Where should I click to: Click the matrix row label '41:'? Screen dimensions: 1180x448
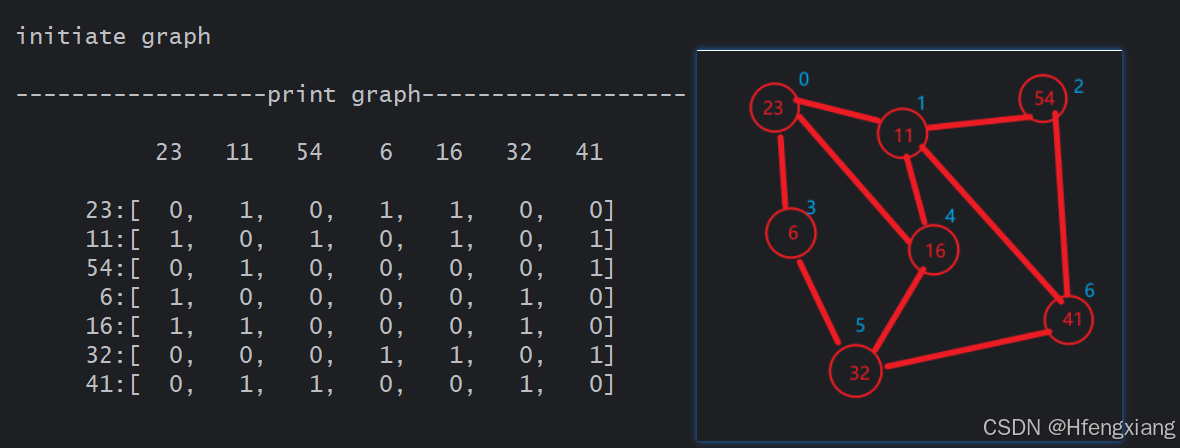point(106,384)
